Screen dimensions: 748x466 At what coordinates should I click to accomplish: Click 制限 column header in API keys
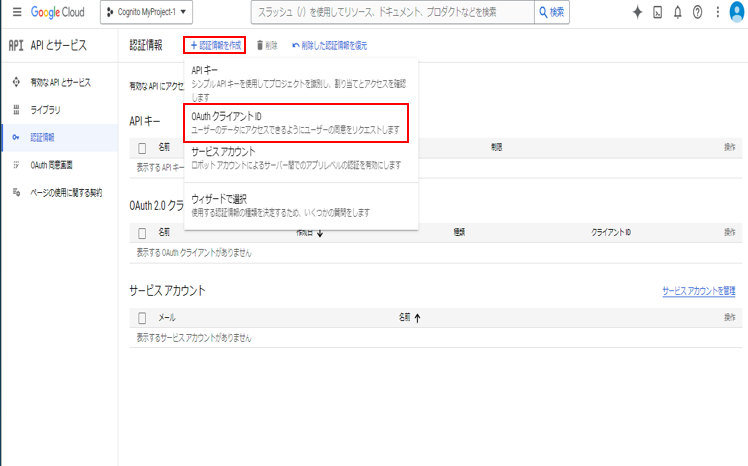coord(497,147)
